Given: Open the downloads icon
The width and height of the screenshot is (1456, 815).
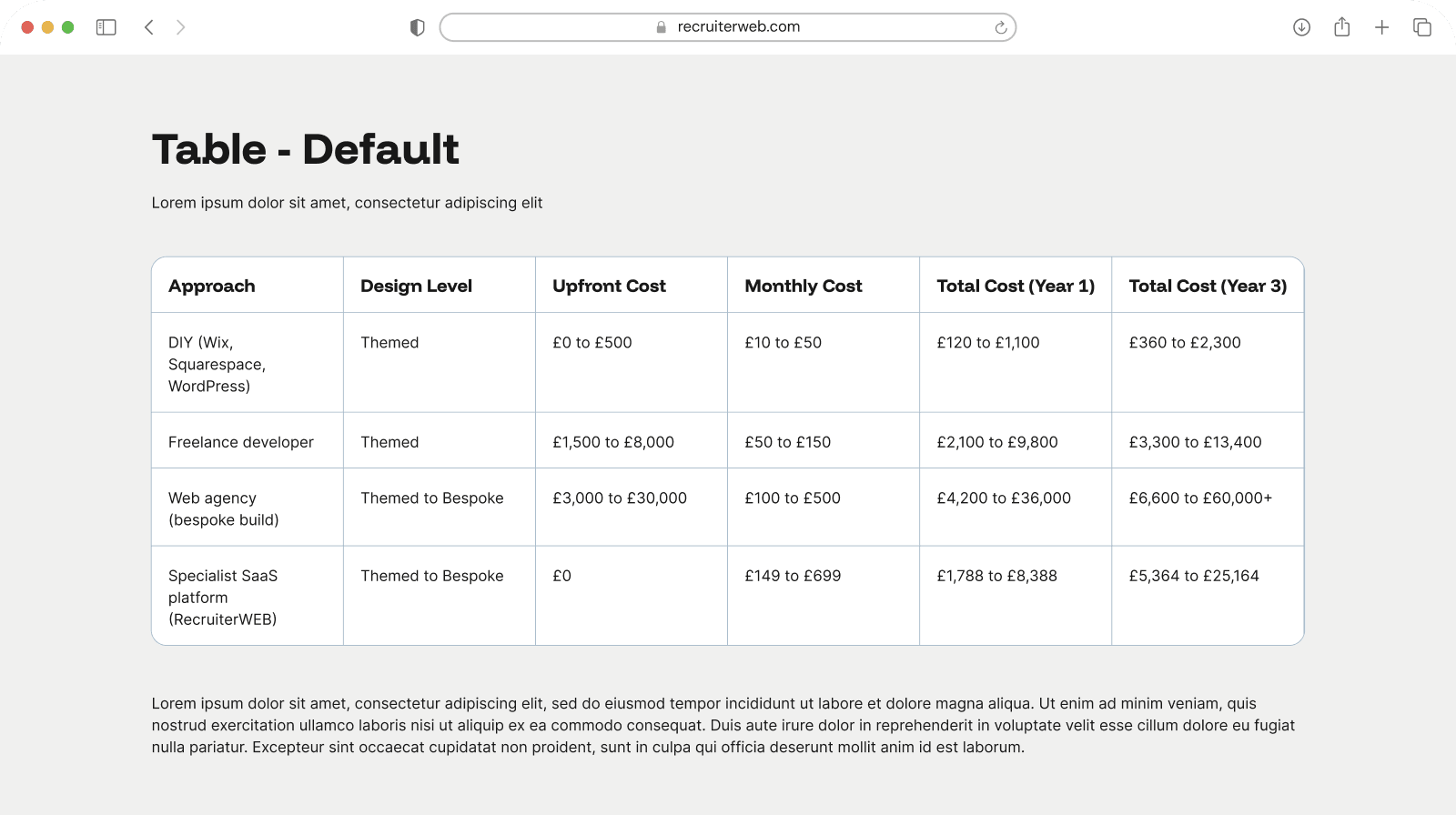Looking at the screenshot, I should coord(1302,27).
